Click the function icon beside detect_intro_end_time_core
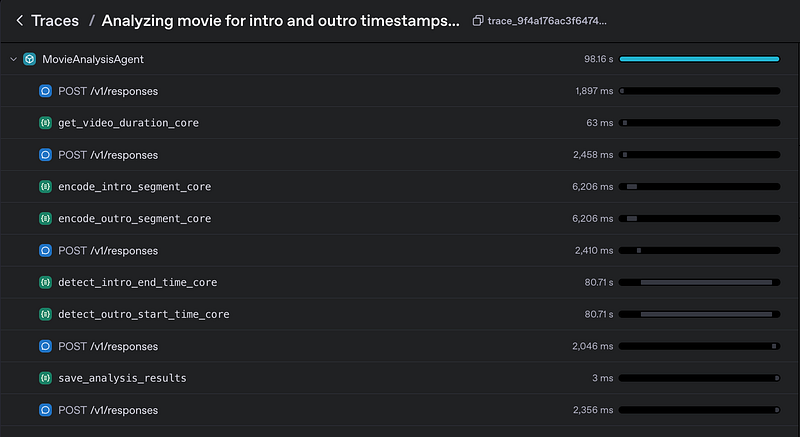The width and height of the screenshot is (800, 437). 45,282
